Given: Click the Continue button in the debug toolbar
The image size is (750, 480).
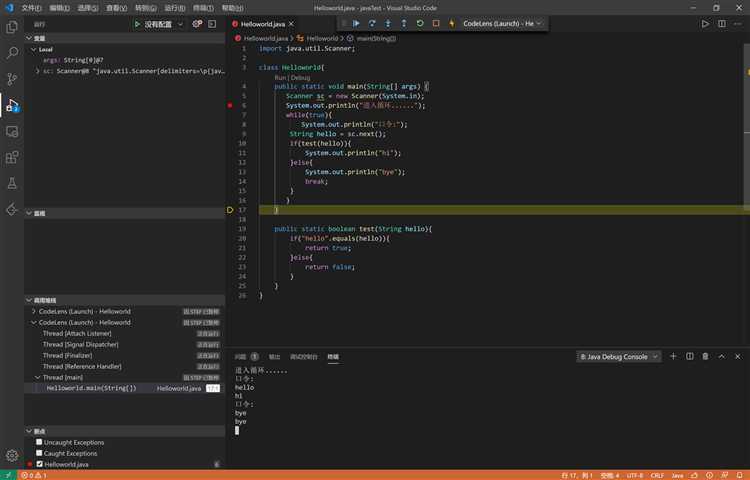Looking at the screenshot, I should pyautogui.click(x=356, y=23).
